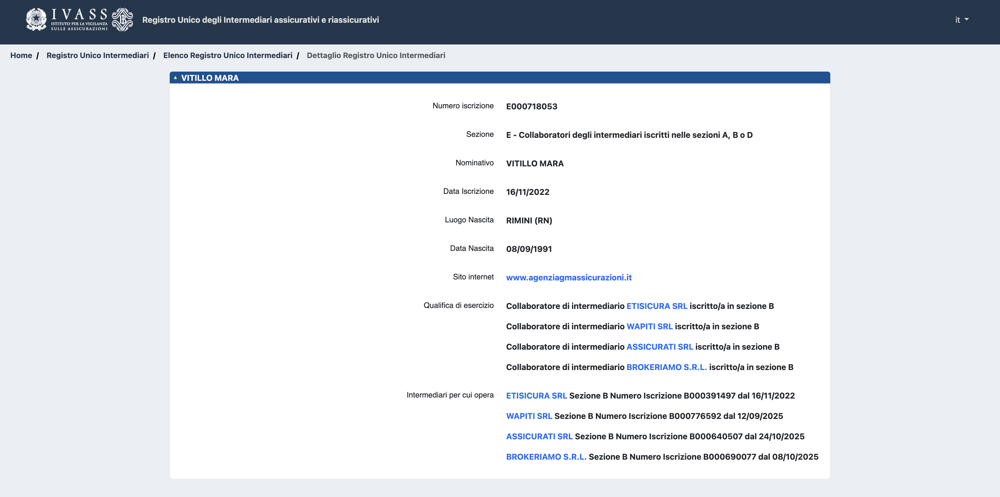
Task: Click the Nominativo field label
Action: pyautogui.click(x=474, y=163)
